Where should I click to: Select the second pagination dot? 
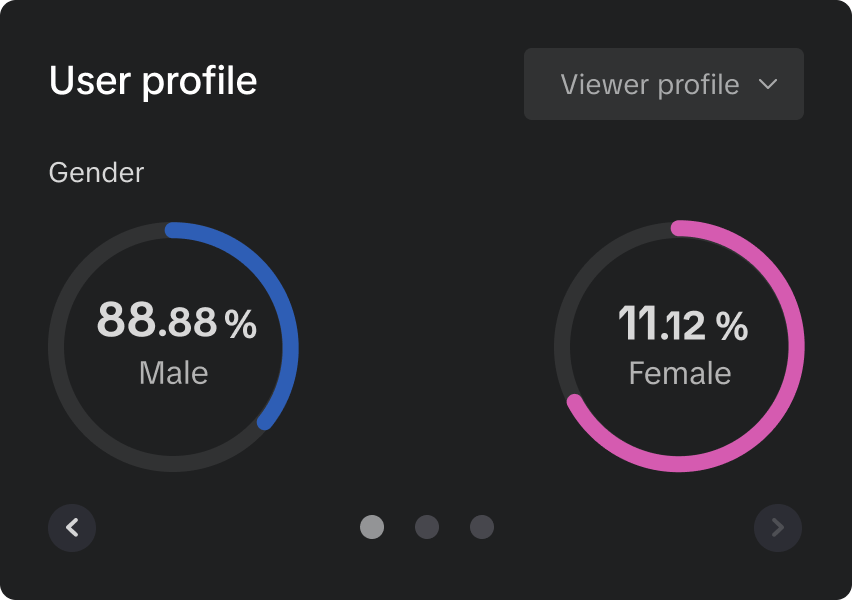point(427,527)
